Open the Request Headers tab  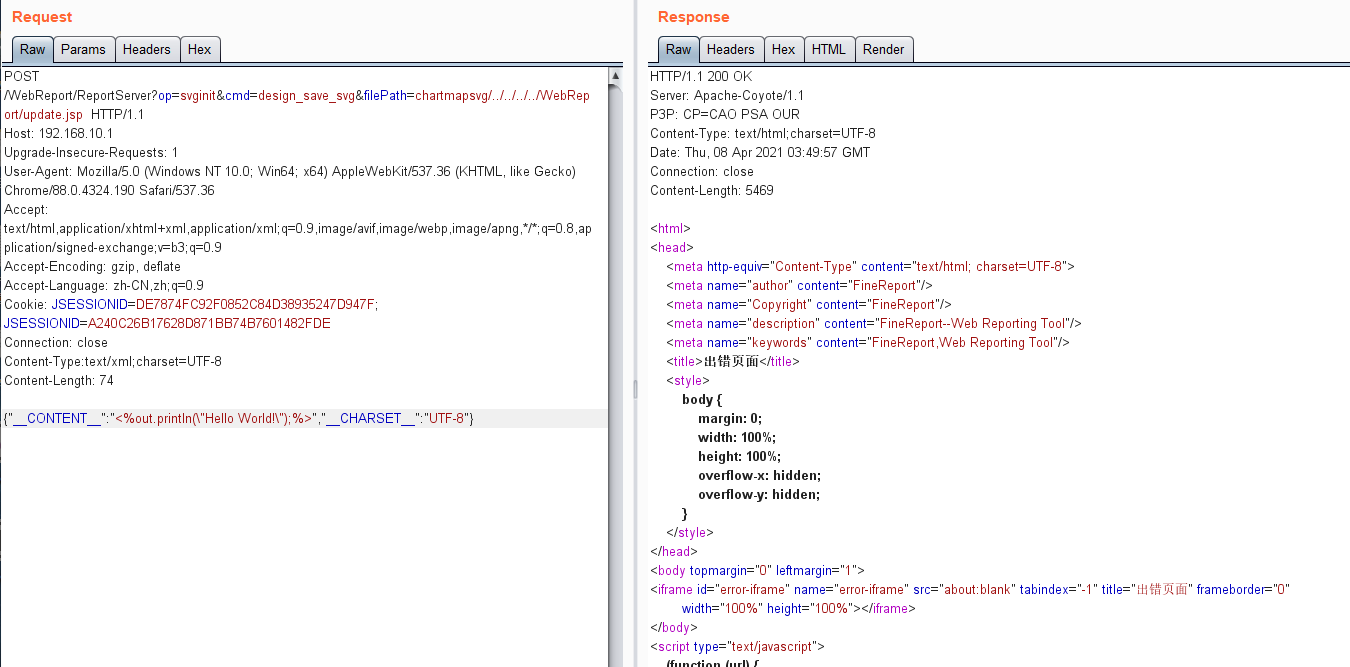click(x=147, y=49)
